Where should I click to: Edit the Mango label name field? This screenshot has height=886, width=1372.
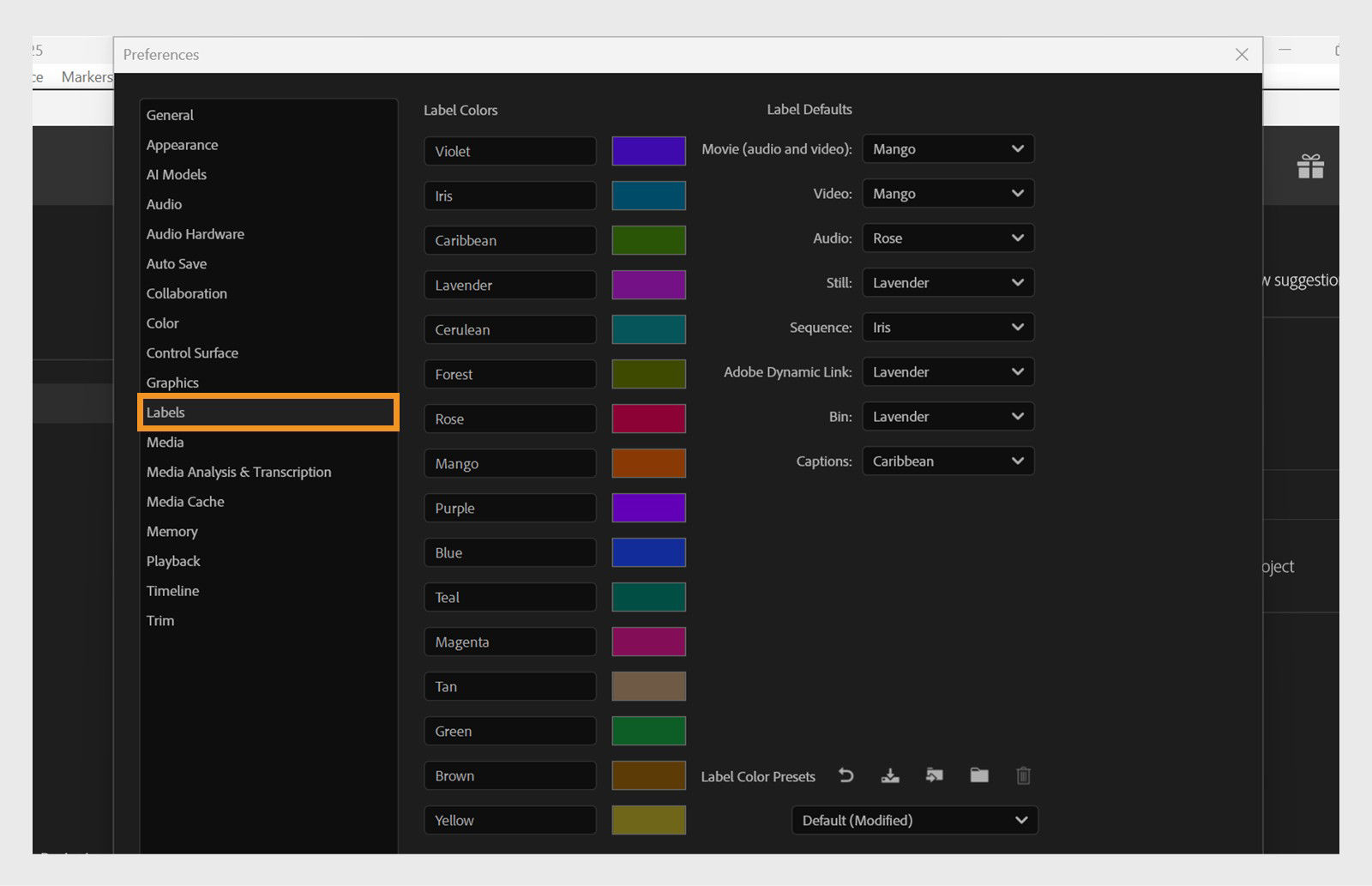tap(509, 463)
